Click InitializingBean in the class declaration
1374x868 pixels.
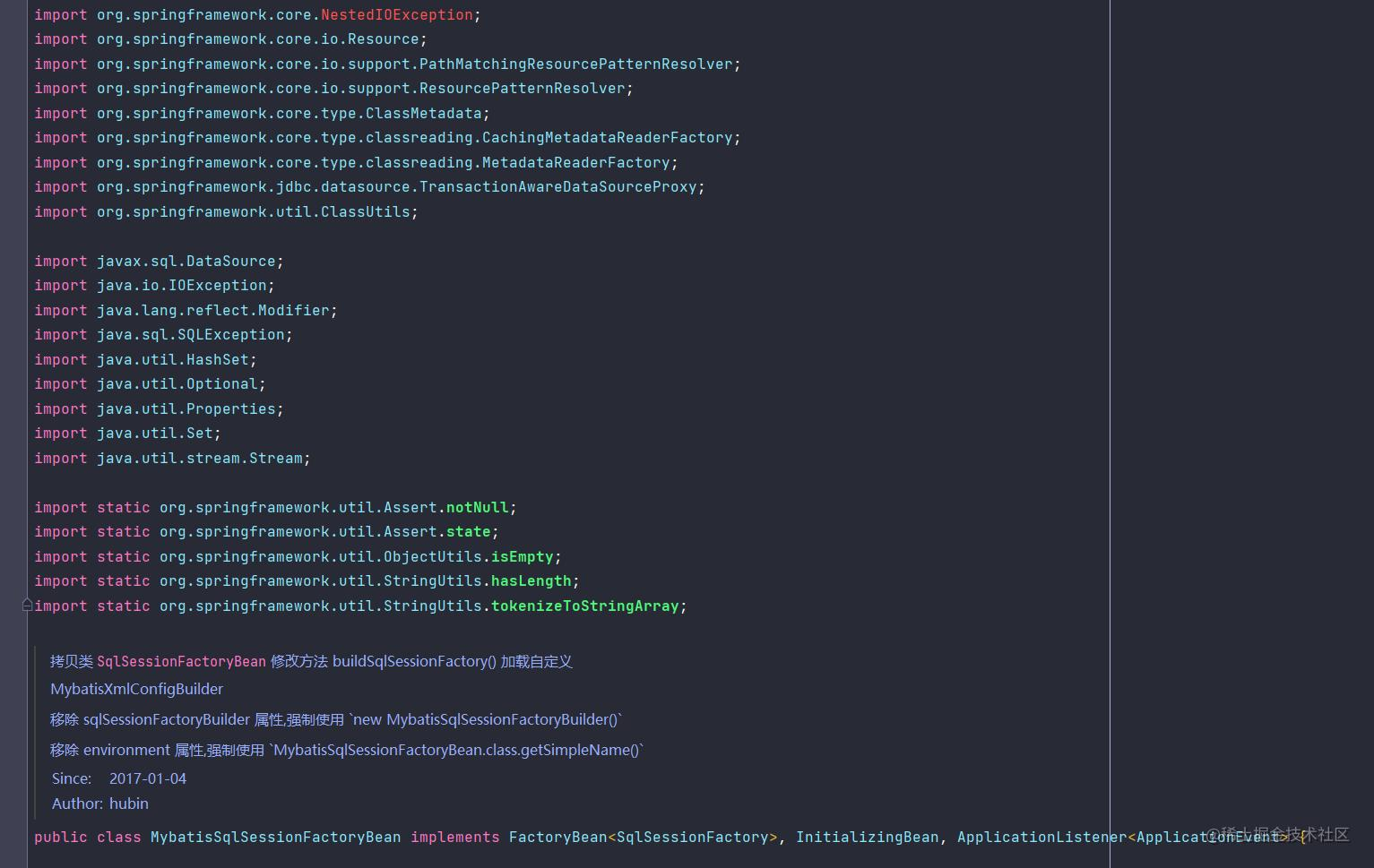pyautogui.click(x=868, y=838)
